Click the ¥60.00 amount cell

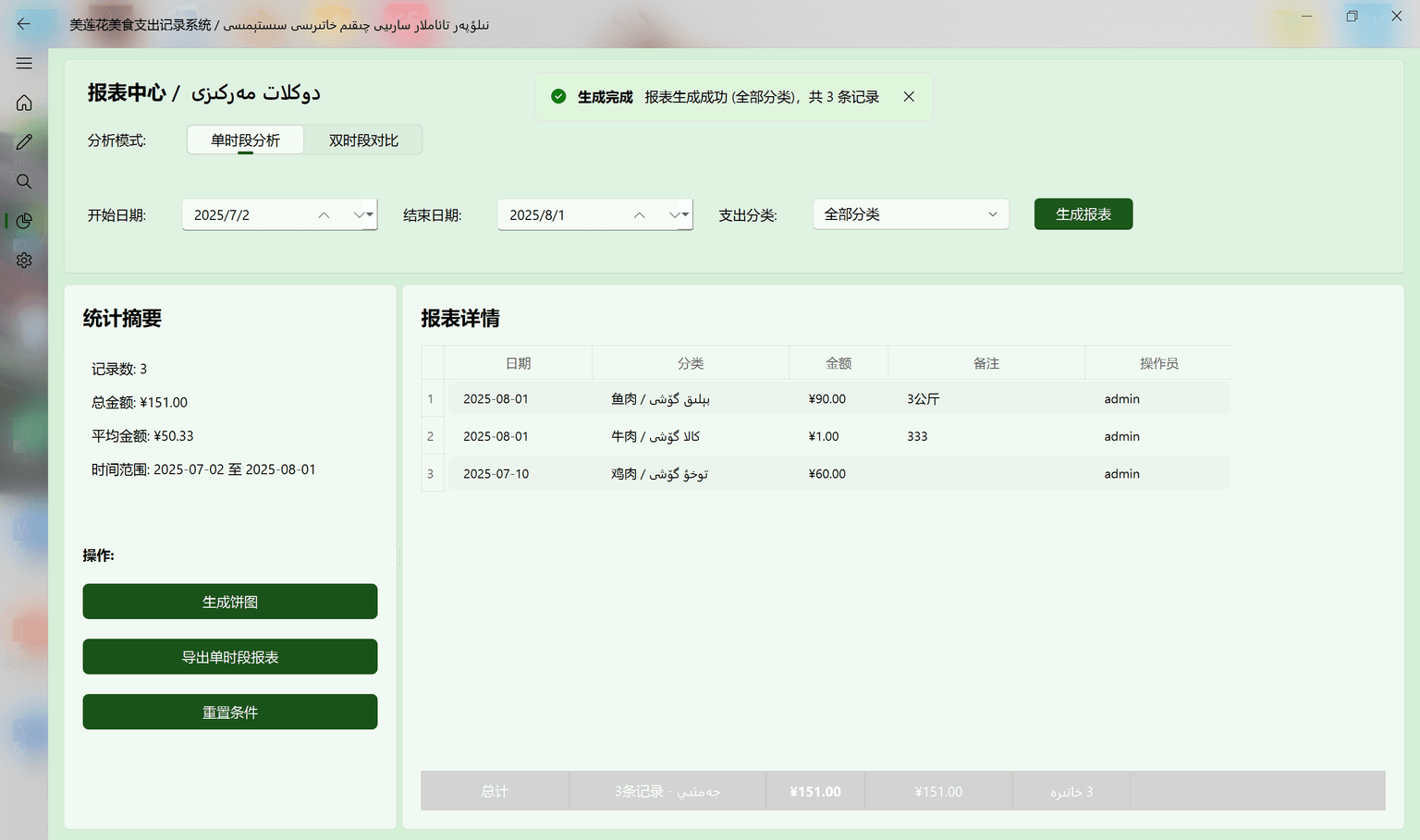839,474
